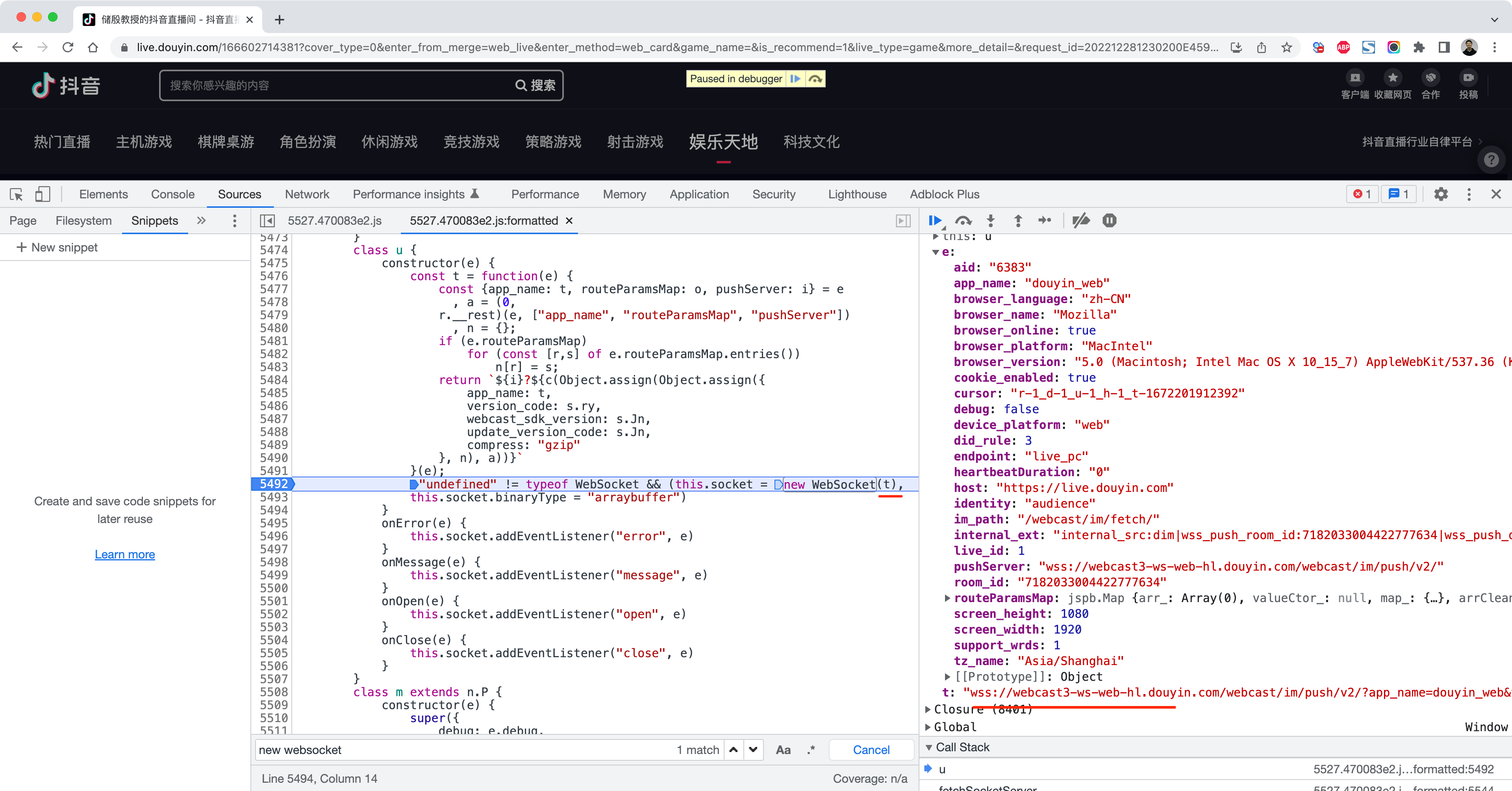Show more Sources navigator tabs
Screen dimensions: 1512x791
(201, 221)
